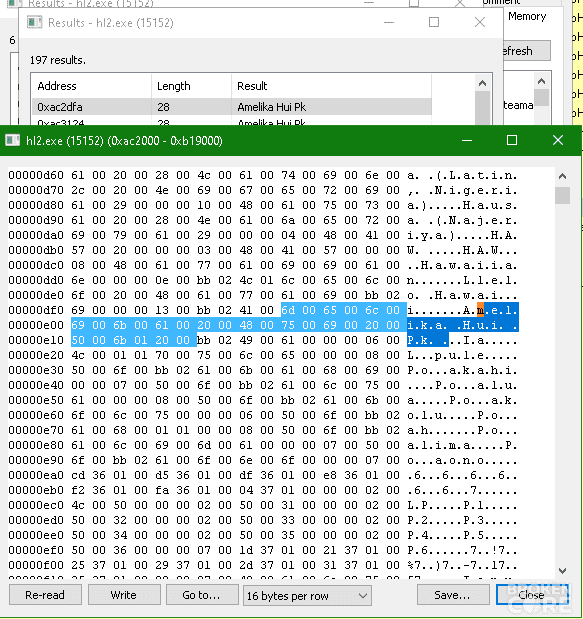Click the results list scroll up arrow
The height and width of the screenshot is (619, 583).
click(x=482, y=83)
